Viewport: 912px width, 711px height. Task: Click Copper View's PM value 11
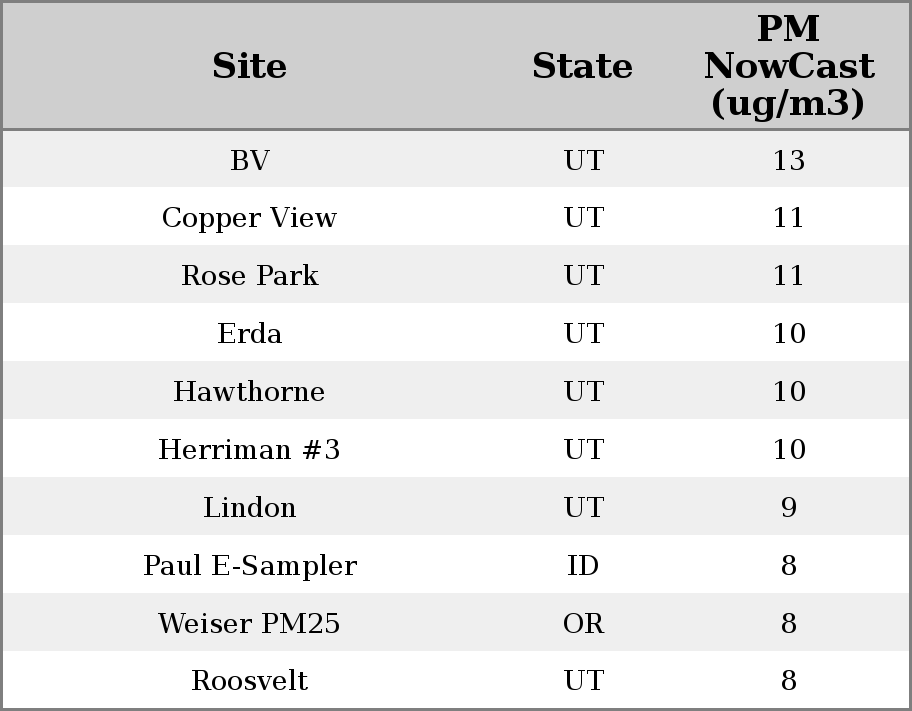point(788,218)
